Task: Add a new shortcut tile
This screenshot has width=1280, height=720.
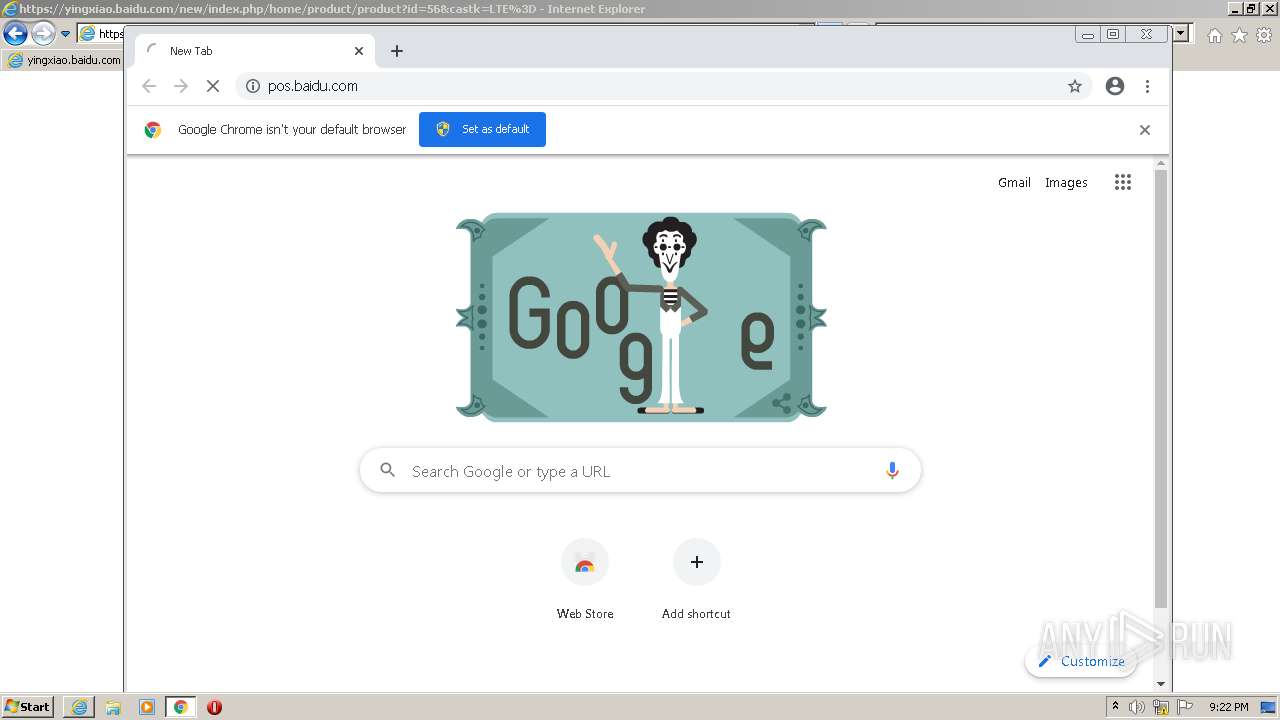Action: click(x=696, y=580)
